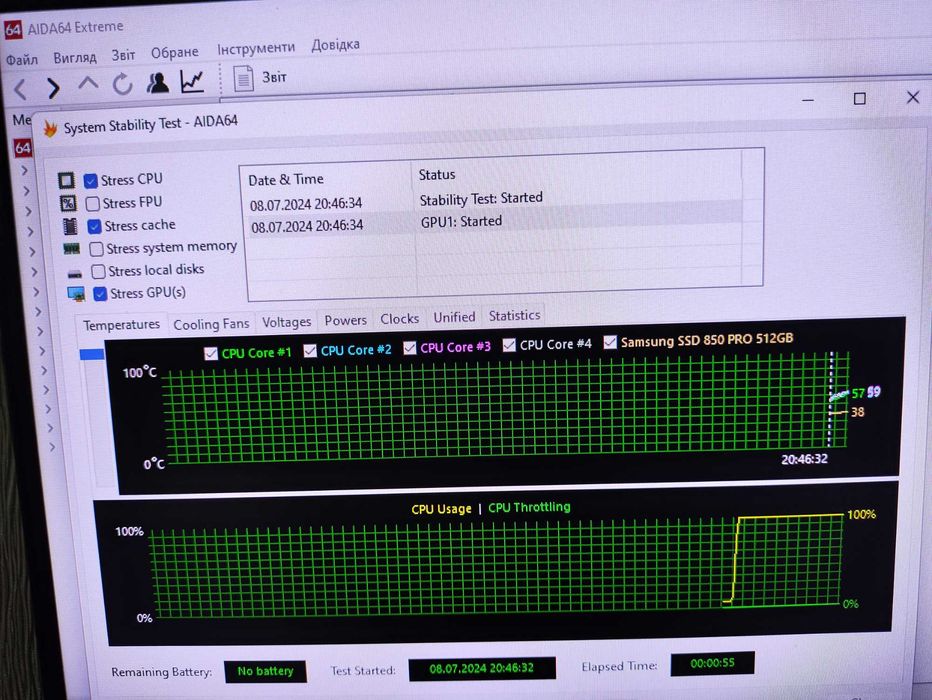The image size is (932, 700).
Task: Uncheck the Stress CPU checkbox
Action: (90, 181)
